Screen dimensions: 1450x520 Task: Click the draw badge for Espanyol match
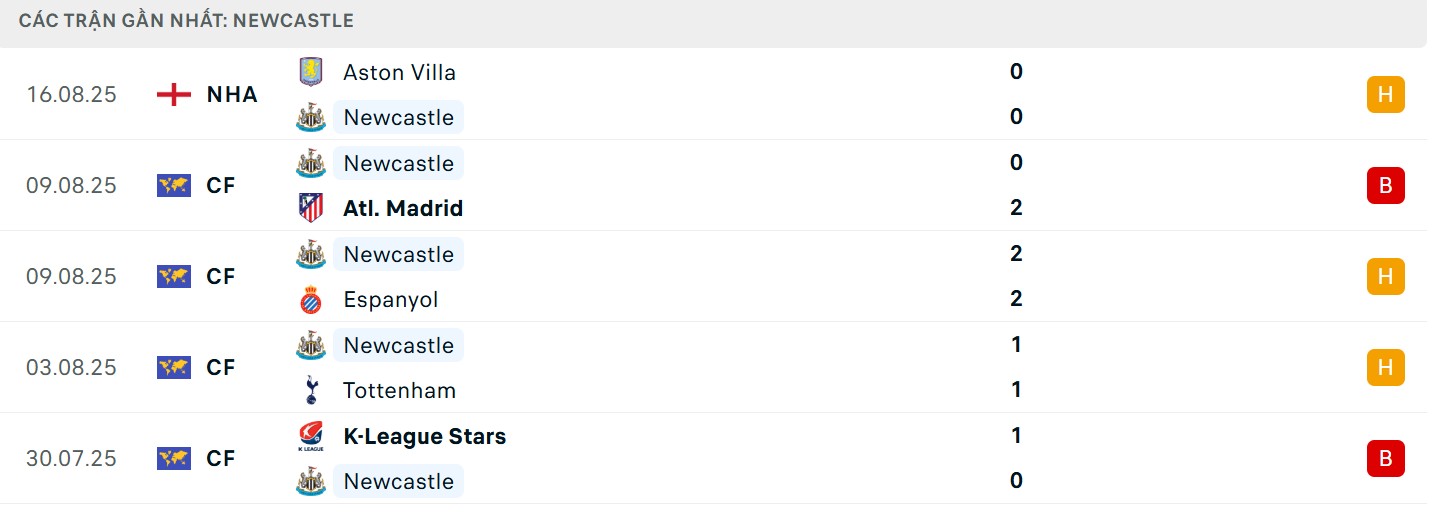(x=1385, y=276)
